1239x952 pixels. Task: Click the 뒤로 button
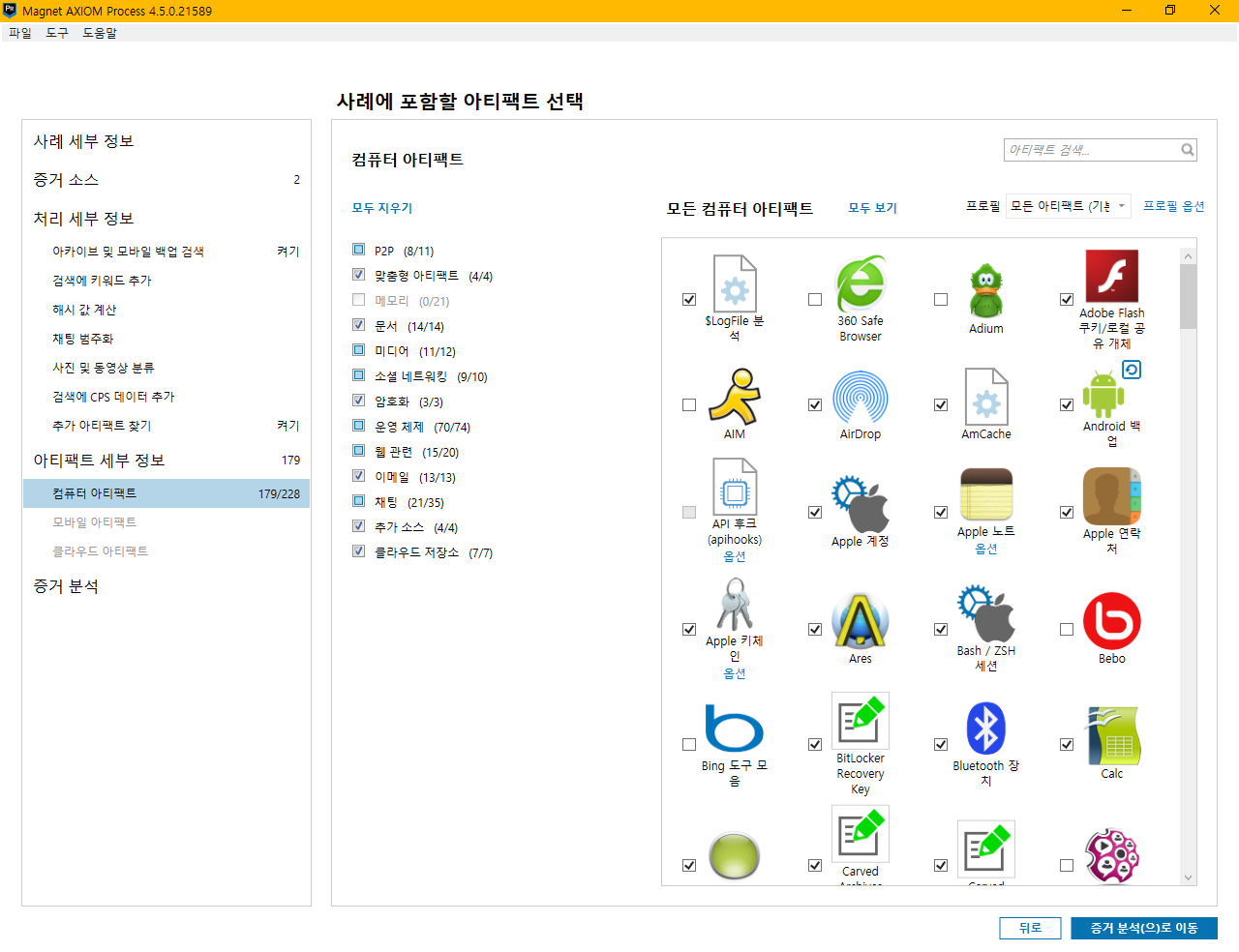tap(1031, 928)
